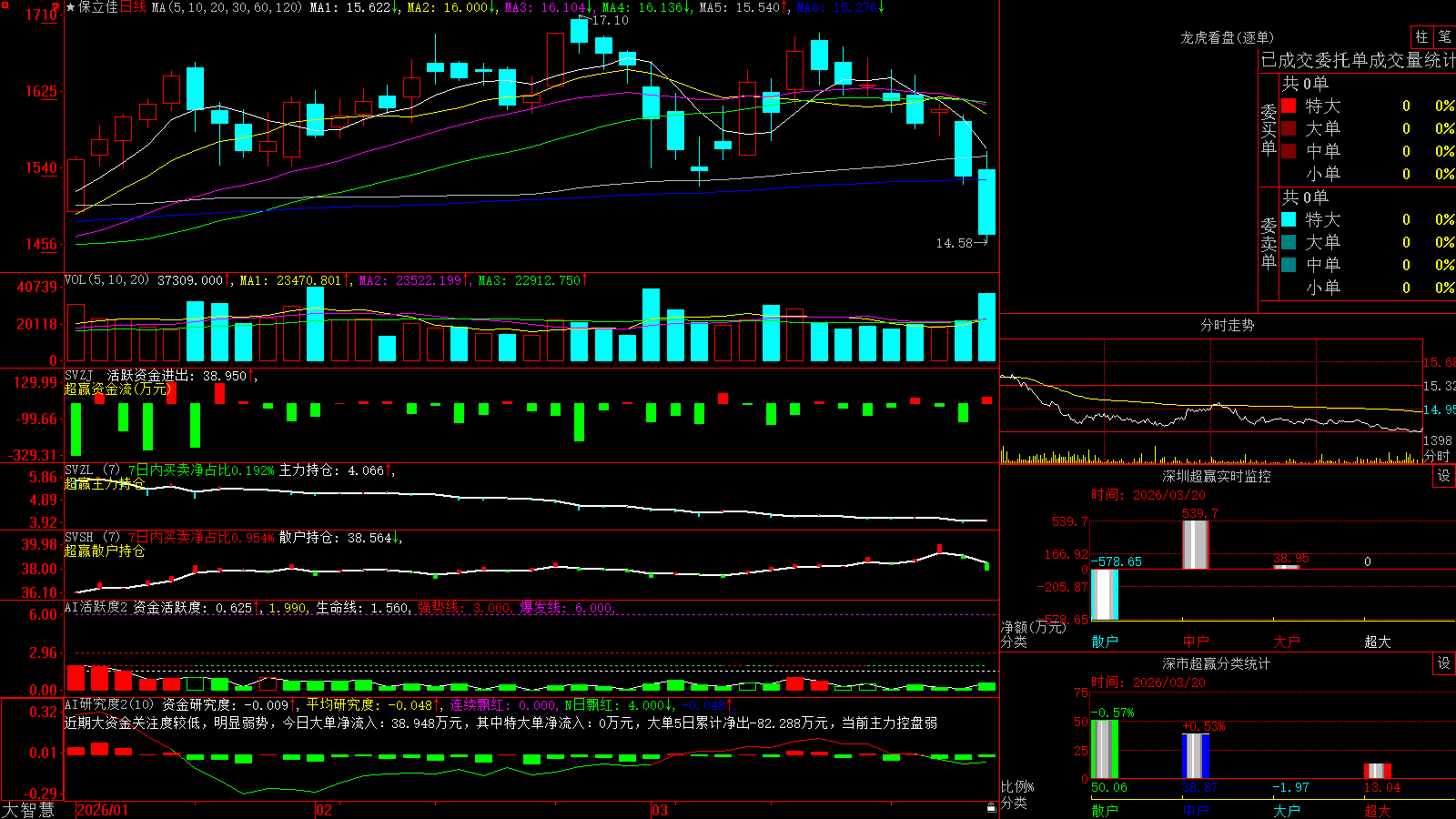
Task: Click the 委买单 vertical label
Action: 1269,129
